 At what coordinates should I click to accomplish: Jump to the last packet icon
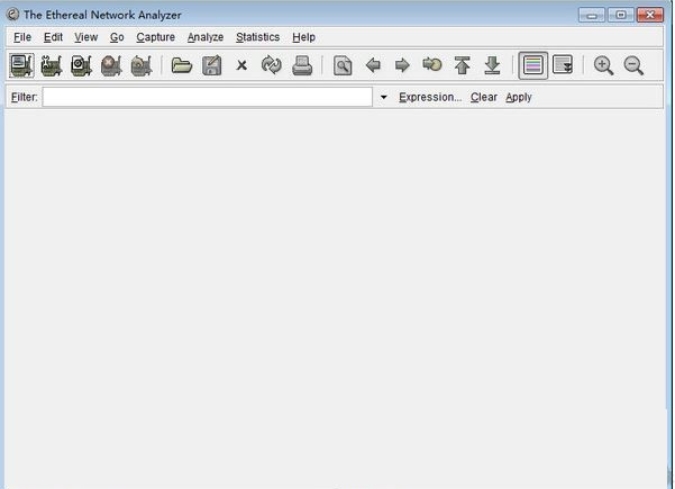tap(492, 65)
